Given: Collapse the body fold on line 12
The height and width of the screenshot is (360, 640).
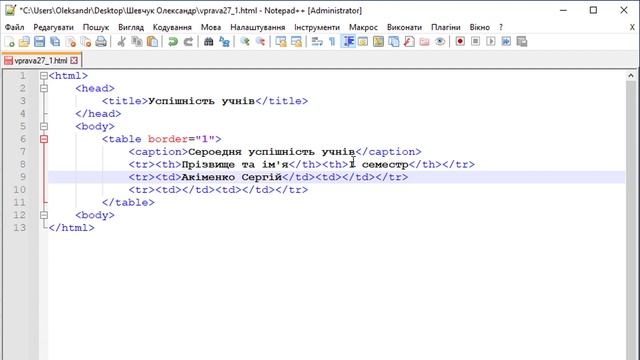Looking at the screenshot, I should click(x=44, y=215).
